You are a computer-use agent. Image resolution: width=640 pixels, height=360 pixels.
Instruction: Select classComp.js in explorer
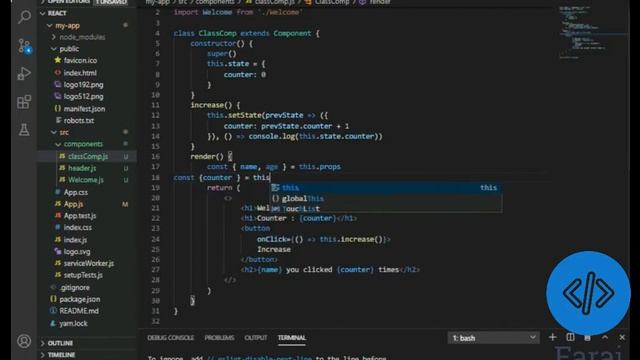click(x=88, y=156)
